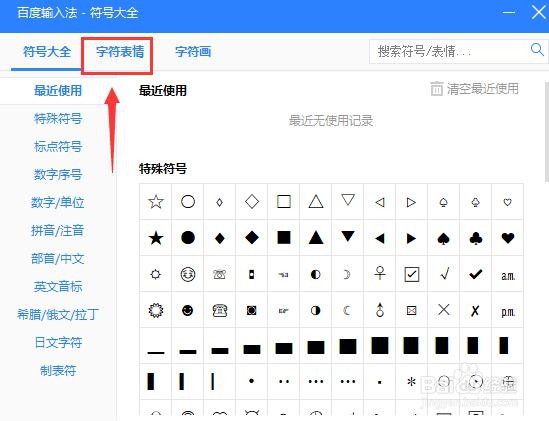Screen dimensions: 549x421
Task: Click the search magnifier icon
Action: coord(537,50)
